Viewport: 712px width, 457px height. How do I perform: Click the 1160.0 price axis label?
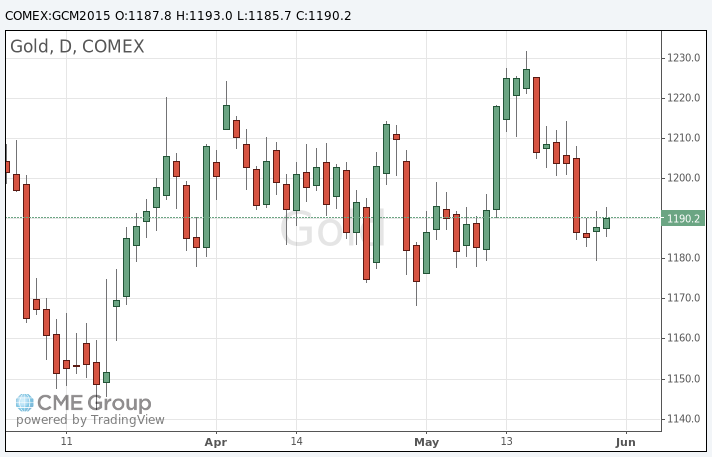(683, 338)
